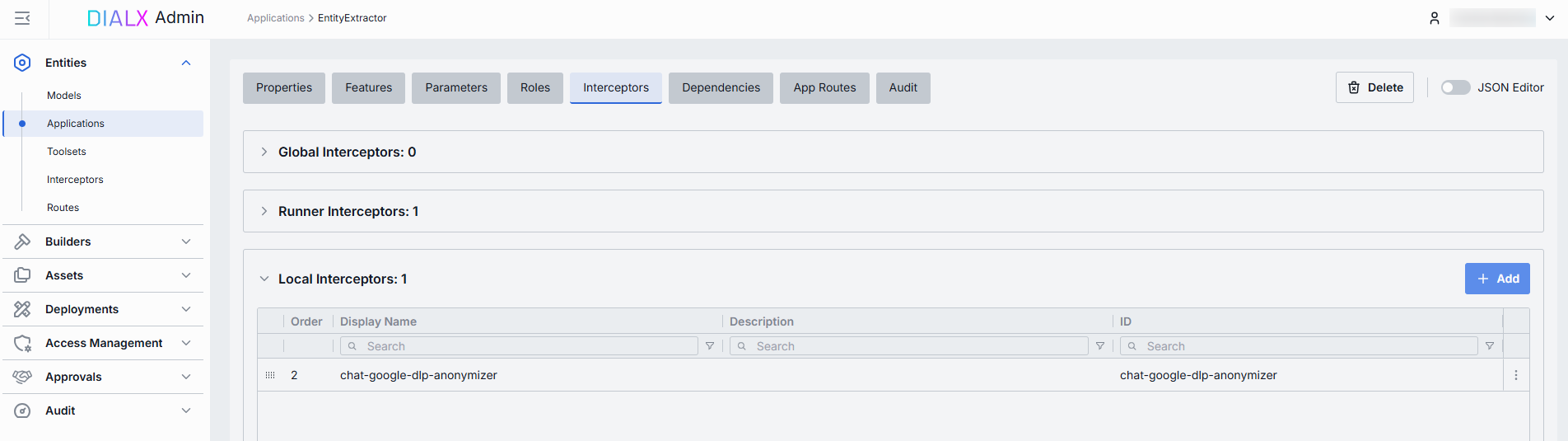Click the Add interceptor button
1568x441 pixels.
pos(1496,279)
